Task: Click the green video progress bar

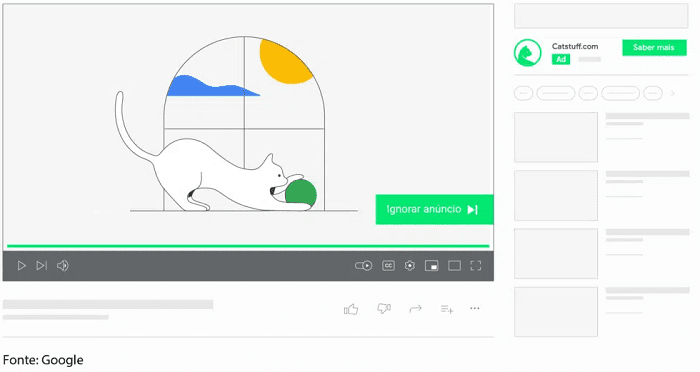Action: click(248, 246)
